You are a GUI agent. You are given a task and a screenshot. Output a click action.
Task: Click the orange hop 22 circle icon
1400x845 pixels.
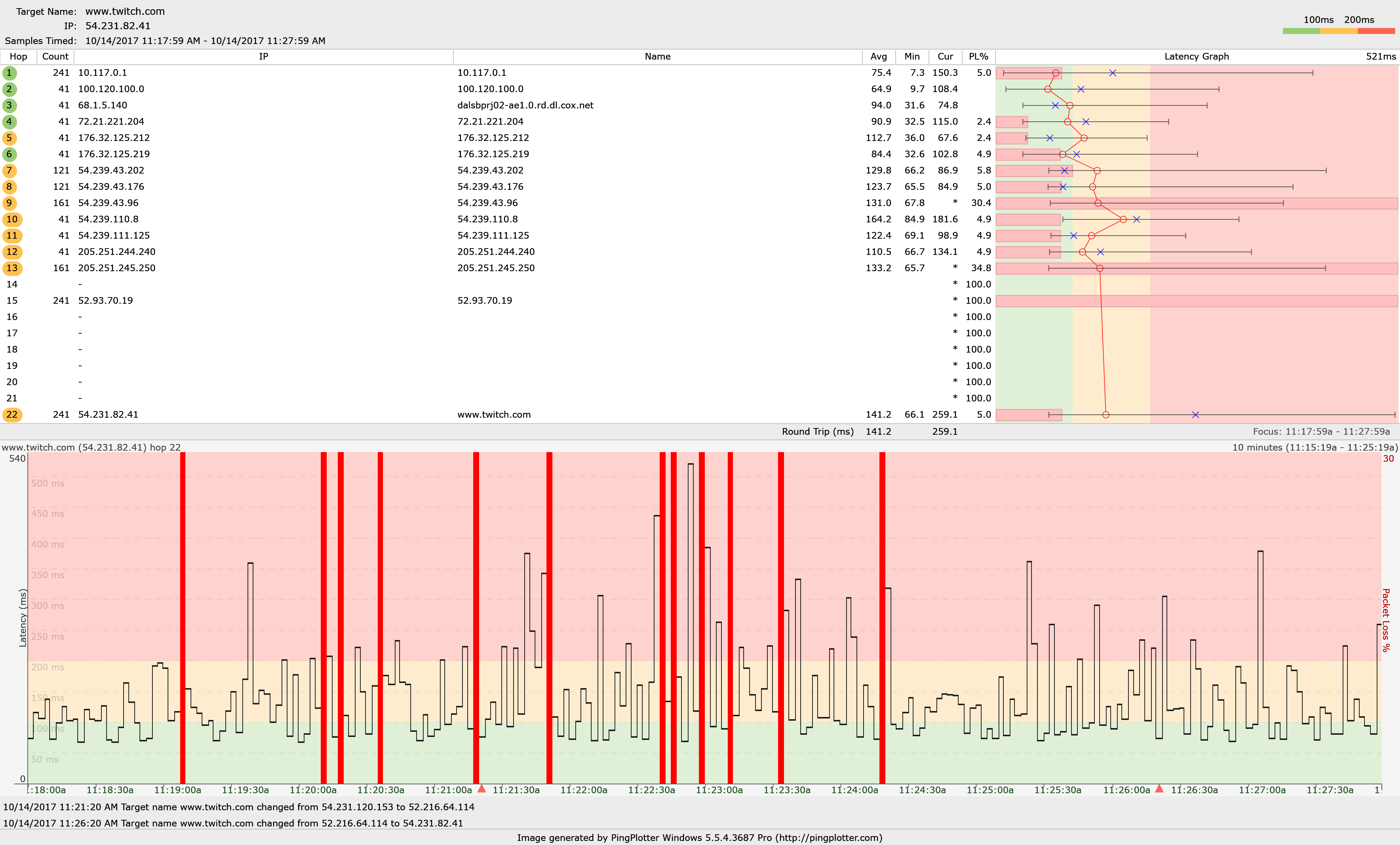pyautogui.click(x=12, y=415)
